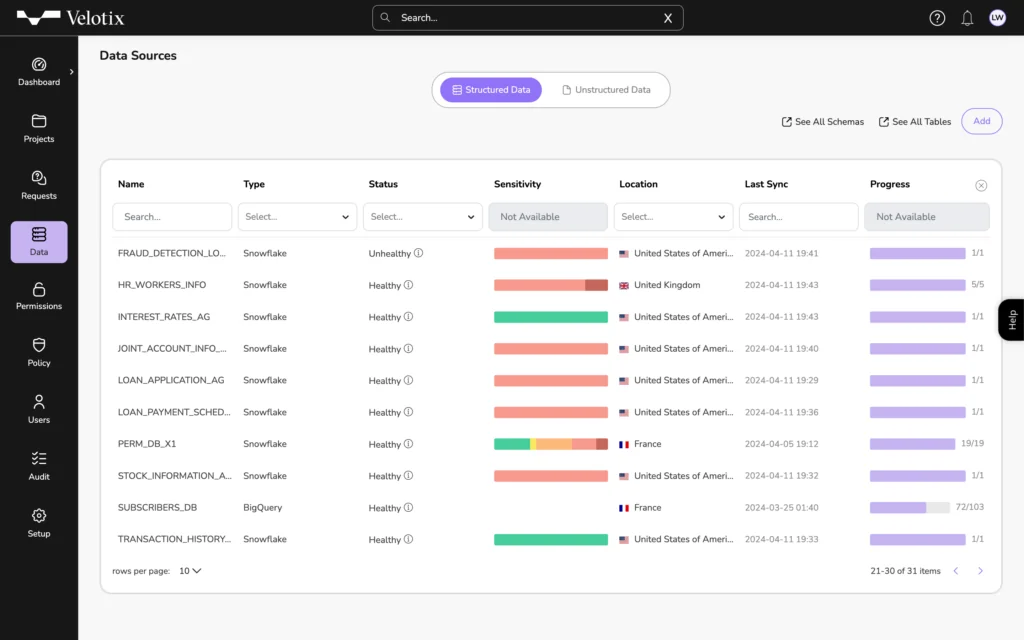The height and width of the screenshot is (640, 1024).
Task: Show status info for LOAN_APPLICATION_AG
Action: tap(408, 380)
